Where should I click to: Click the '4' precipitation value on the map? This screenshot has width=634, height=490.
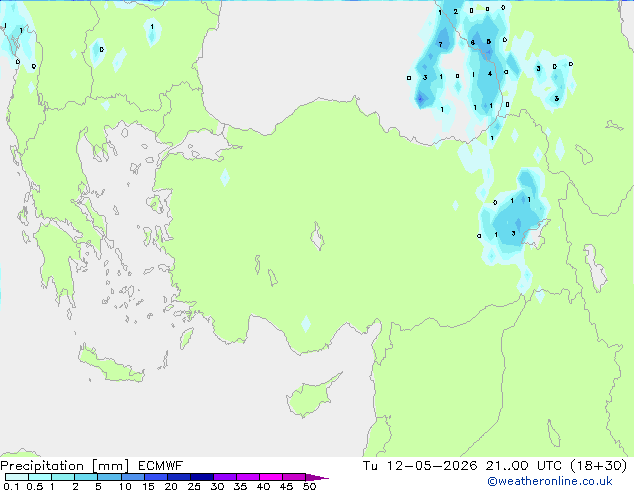[490, 74]
